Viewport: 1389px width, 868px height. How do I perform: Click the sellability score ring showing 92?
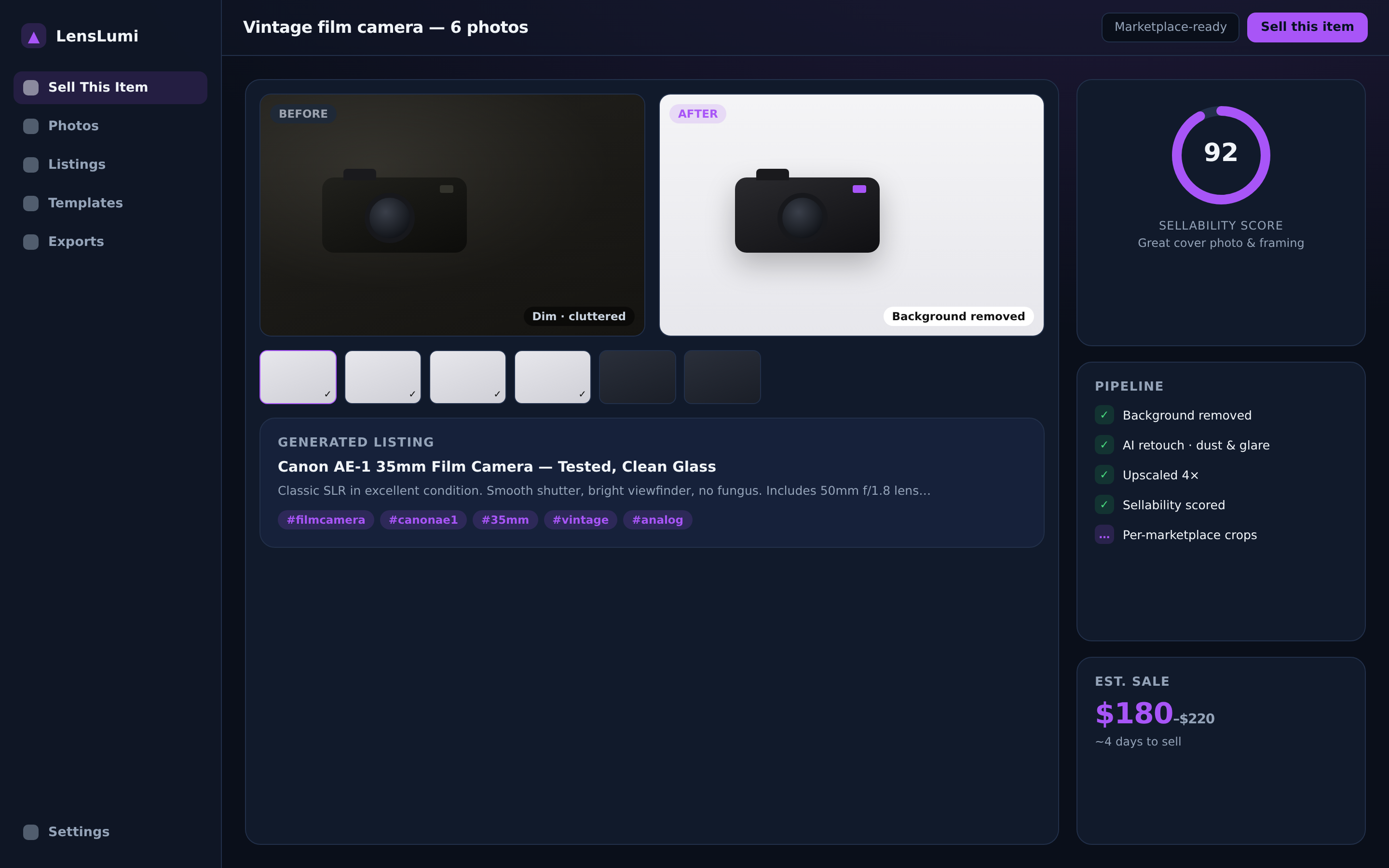(1221, 155)
